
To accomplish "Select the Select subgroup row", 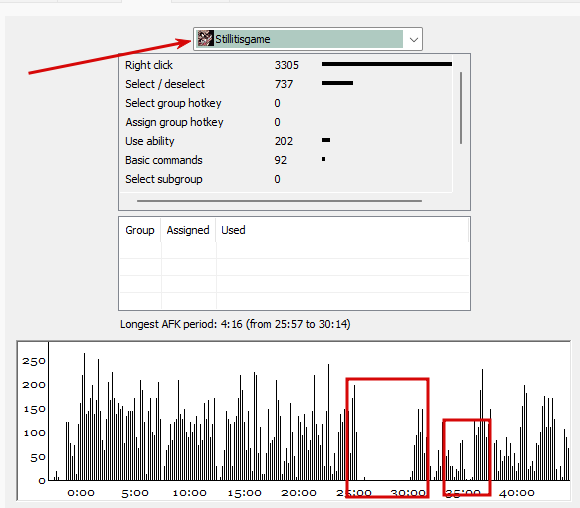I will point(286,179).
